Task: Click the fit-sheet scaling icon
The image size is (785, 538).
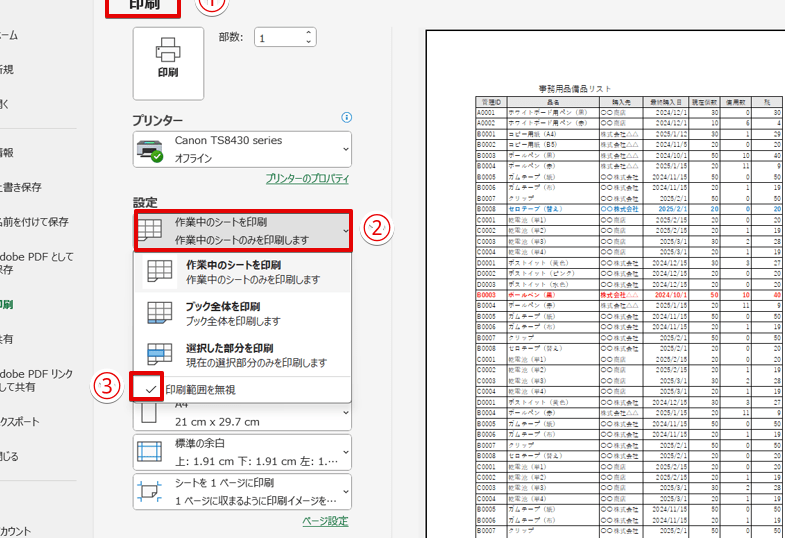Action: click(149, 491)
